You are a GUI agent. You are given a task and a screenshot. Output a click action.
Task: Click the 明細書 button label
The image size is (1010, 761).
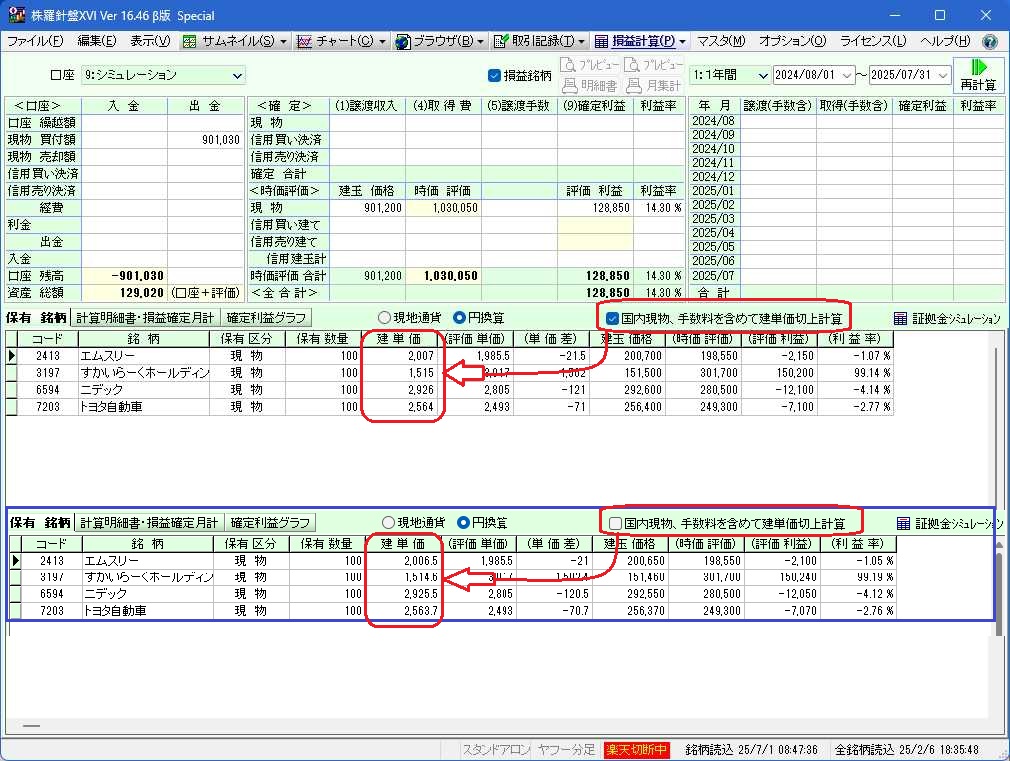click(x=598, y=86)
